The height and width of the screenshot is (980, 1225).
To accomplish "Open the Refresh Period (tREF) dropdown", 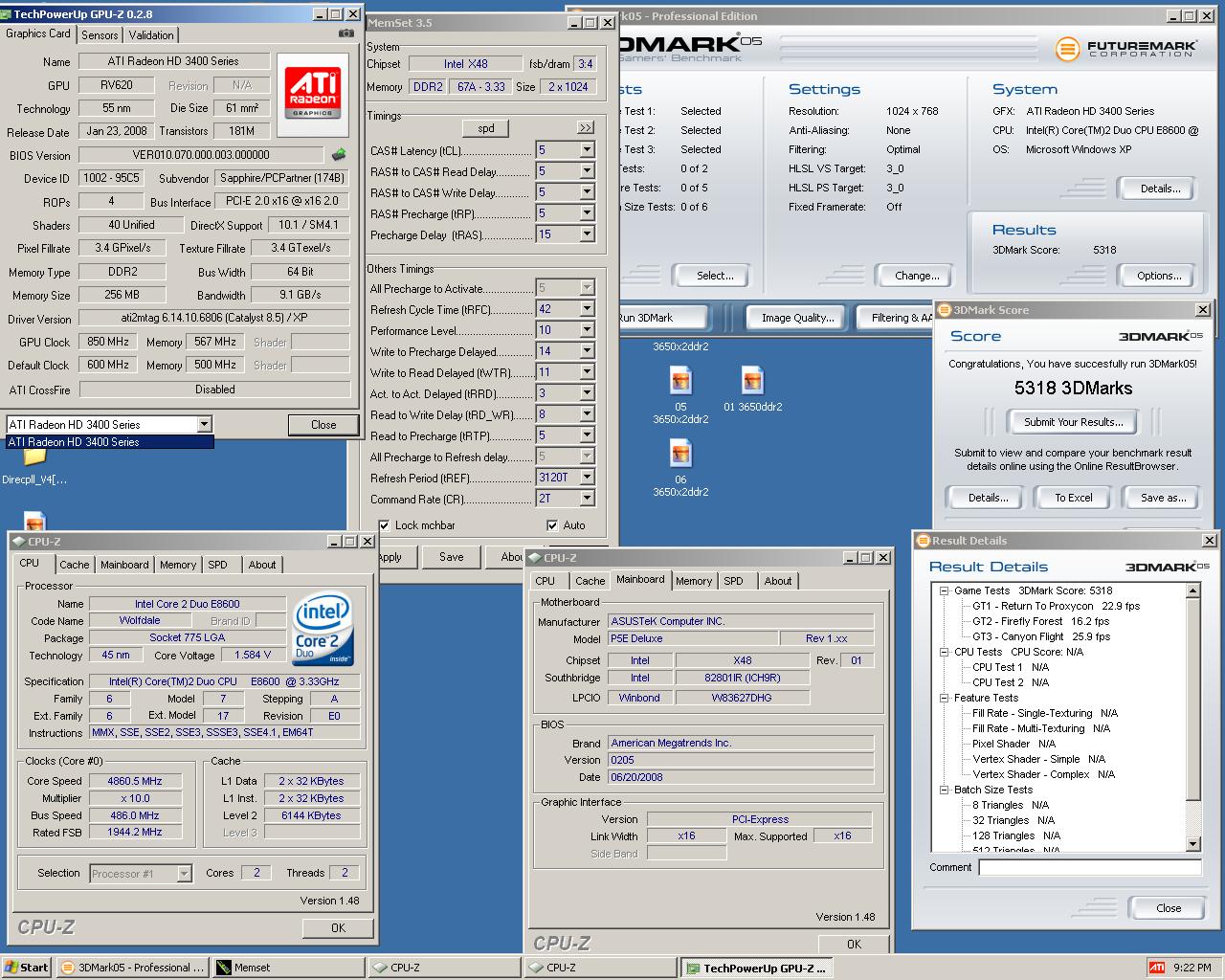I will coord(588,478).
